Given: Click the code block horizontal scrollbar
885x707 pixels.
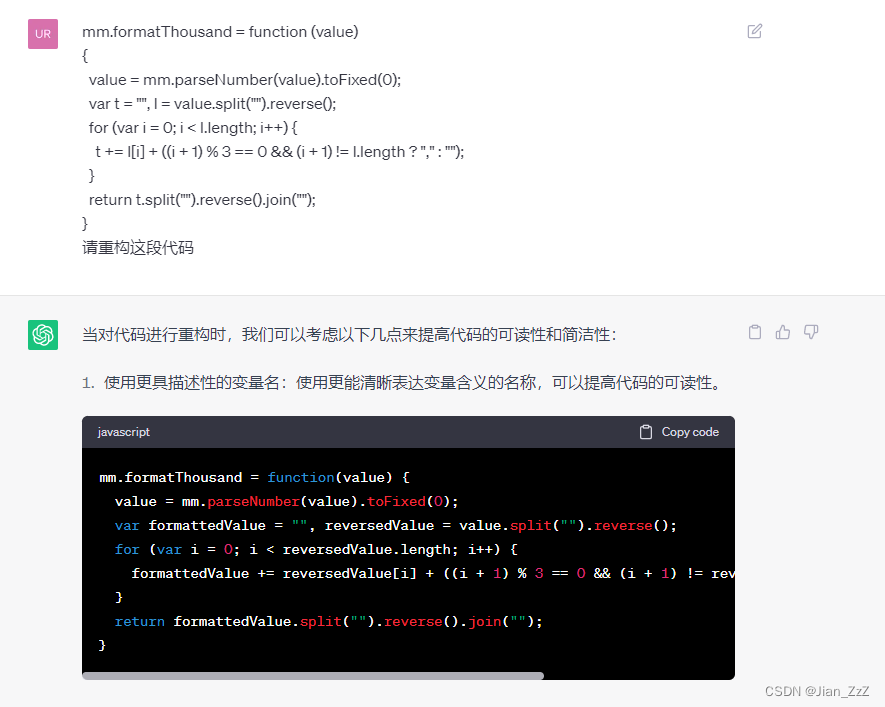Looking at the screenshot, I should [313, 675].
